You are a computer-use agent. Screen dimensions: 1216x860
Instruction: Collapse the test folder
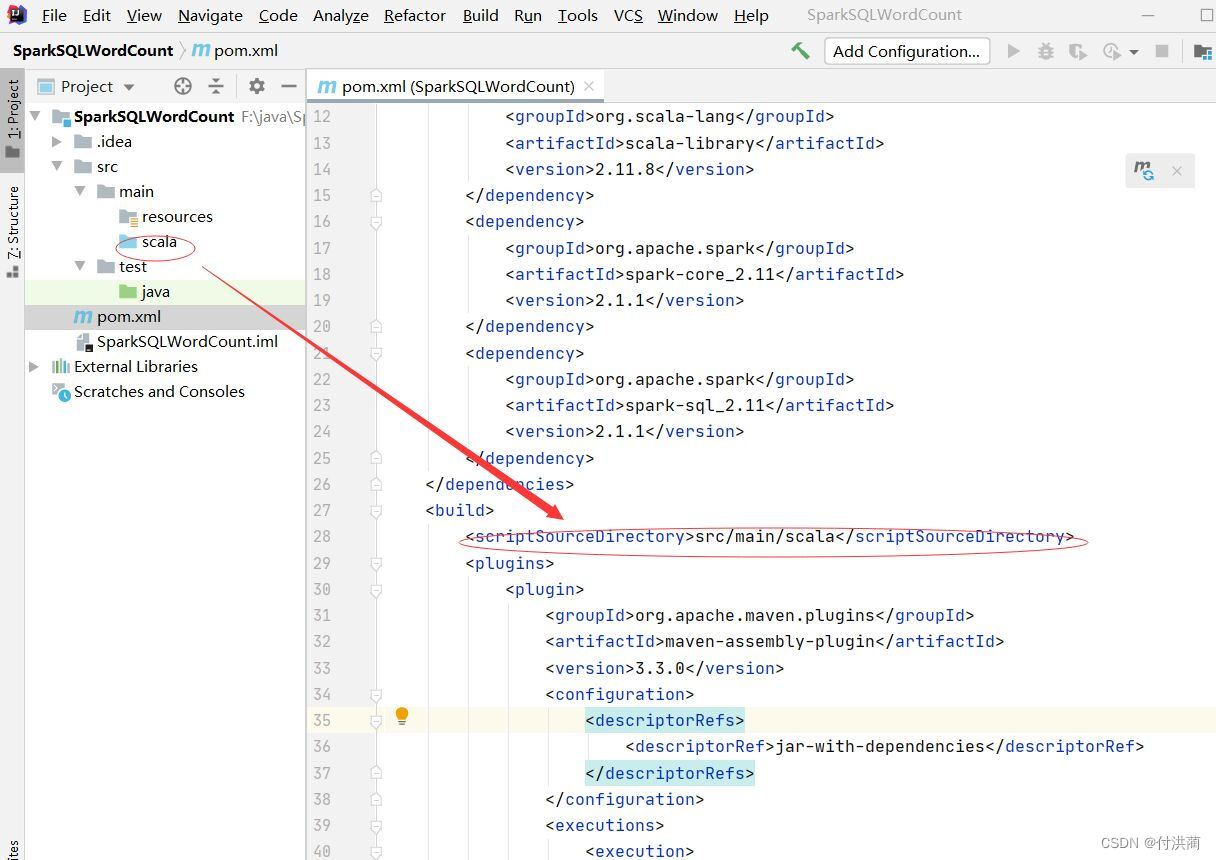pos(80,267)
